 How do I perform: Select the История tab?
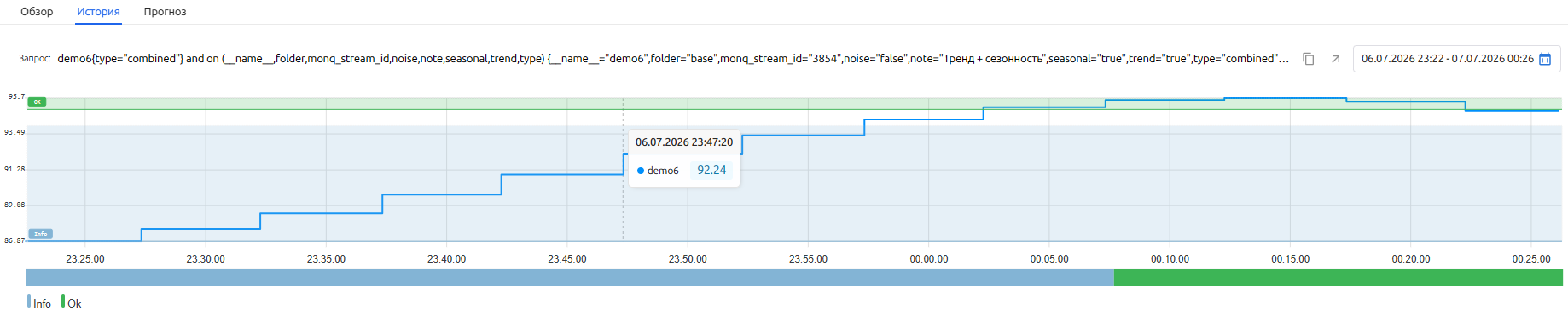click(x=98, y=12)
